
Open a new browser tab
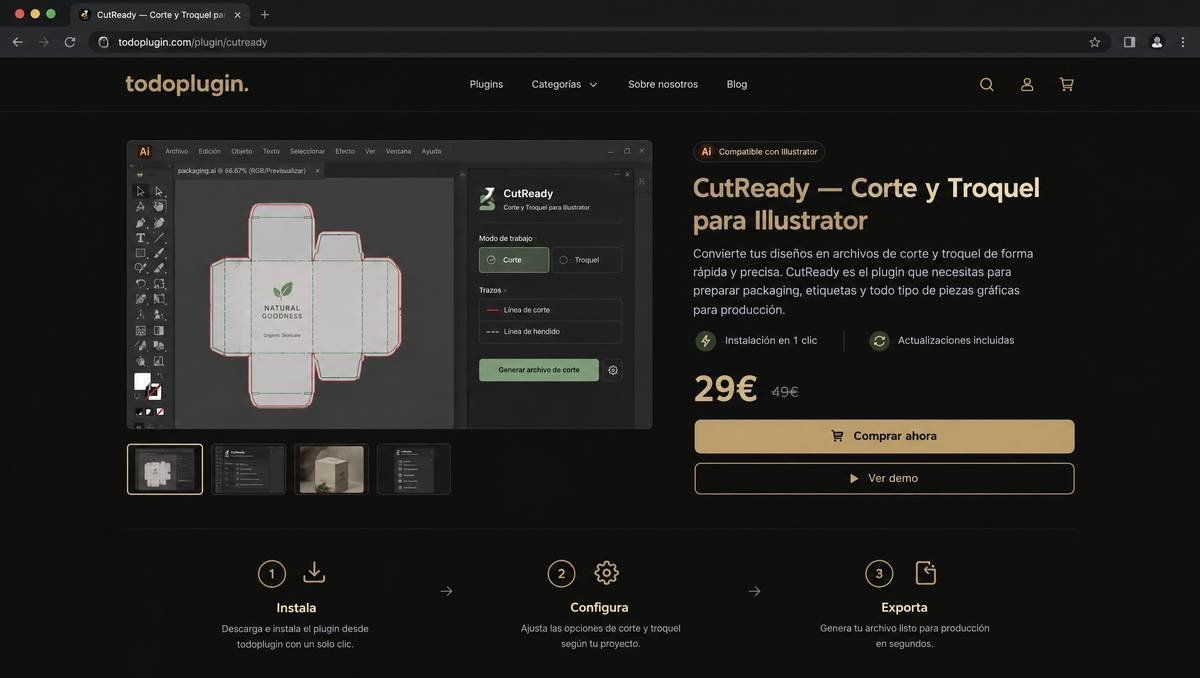(265, 15)
